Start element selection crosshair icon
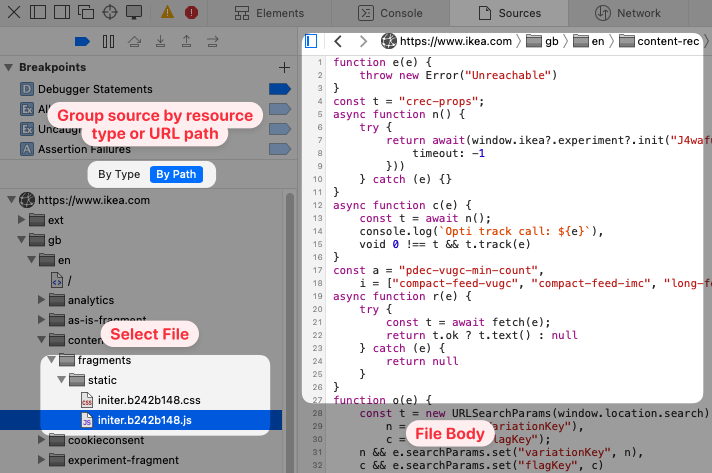 [110, 12]
